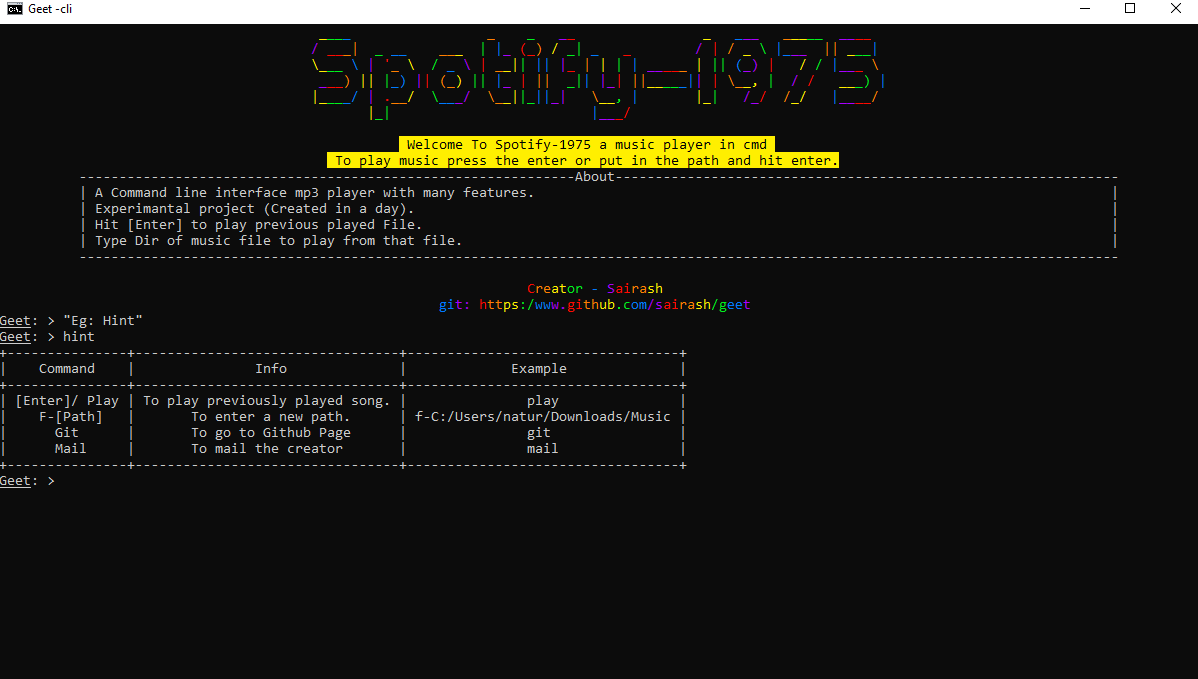The height and width of the screenshot is (679, 1198).
Task: Click the 'Welcome To Spotify-1975' highlighted line
Action: click(587, 144)
